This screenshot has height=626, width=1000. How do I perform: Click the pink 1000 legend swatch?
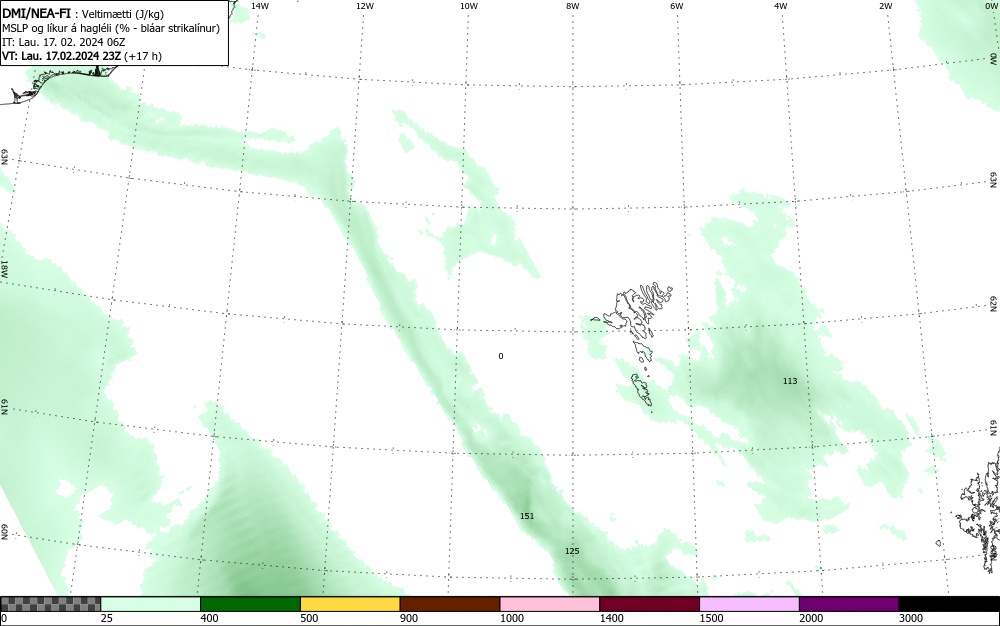click(x=550, y=604)
